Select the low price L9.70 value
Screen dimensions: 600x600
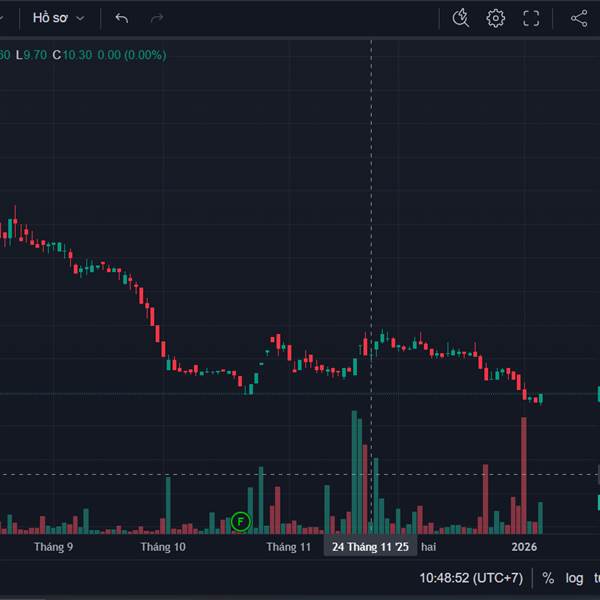point(31,55)
